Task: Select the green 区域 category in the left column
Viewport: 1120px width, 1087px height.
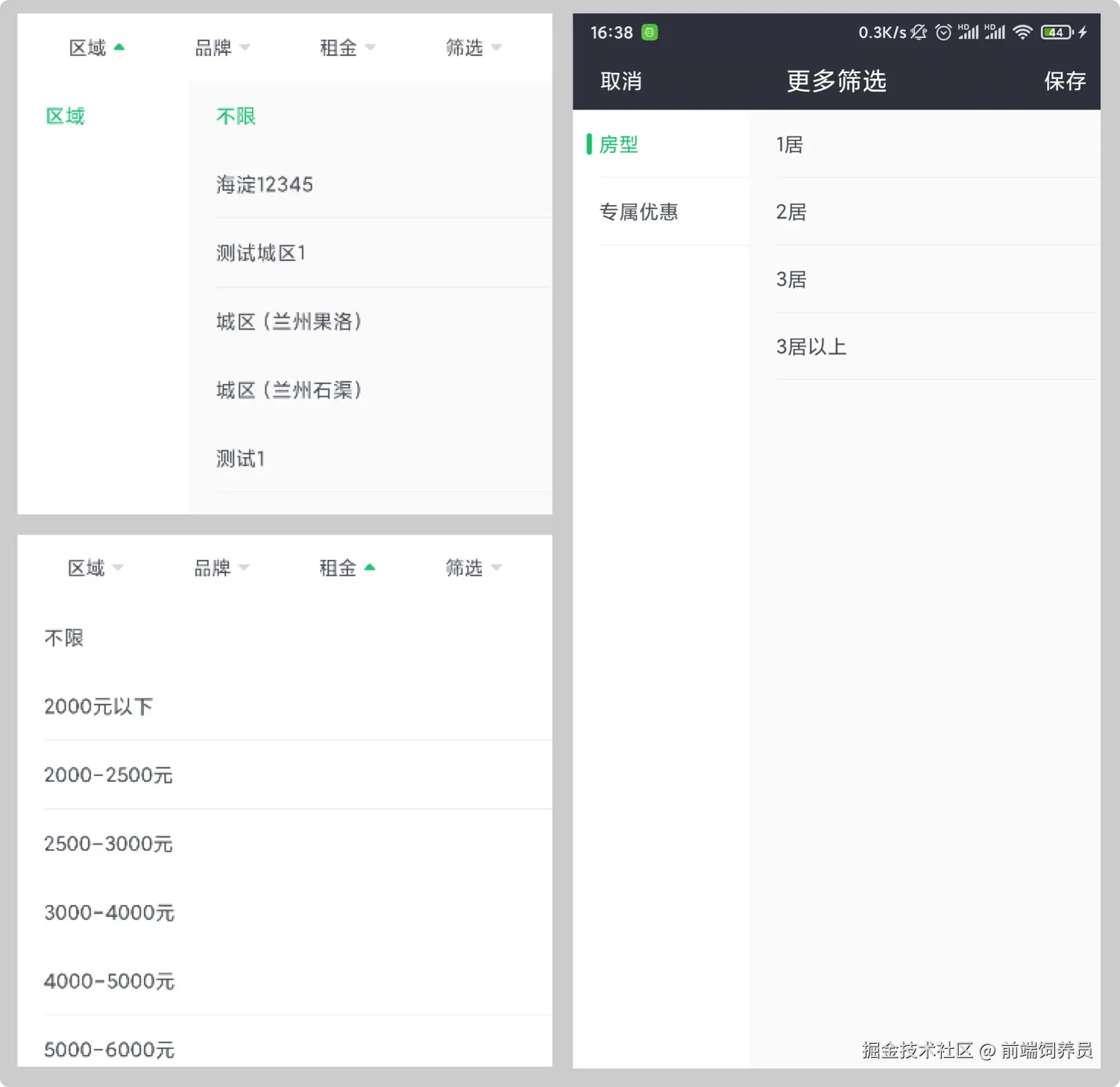Action: [66, 116]
